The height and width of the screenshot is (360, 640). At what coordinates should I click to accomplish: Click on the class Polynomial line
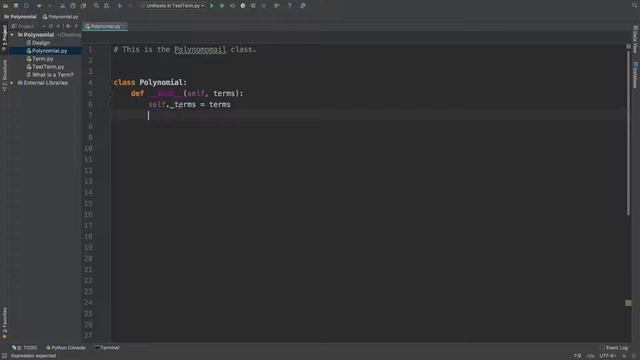(x=150, y=82)
